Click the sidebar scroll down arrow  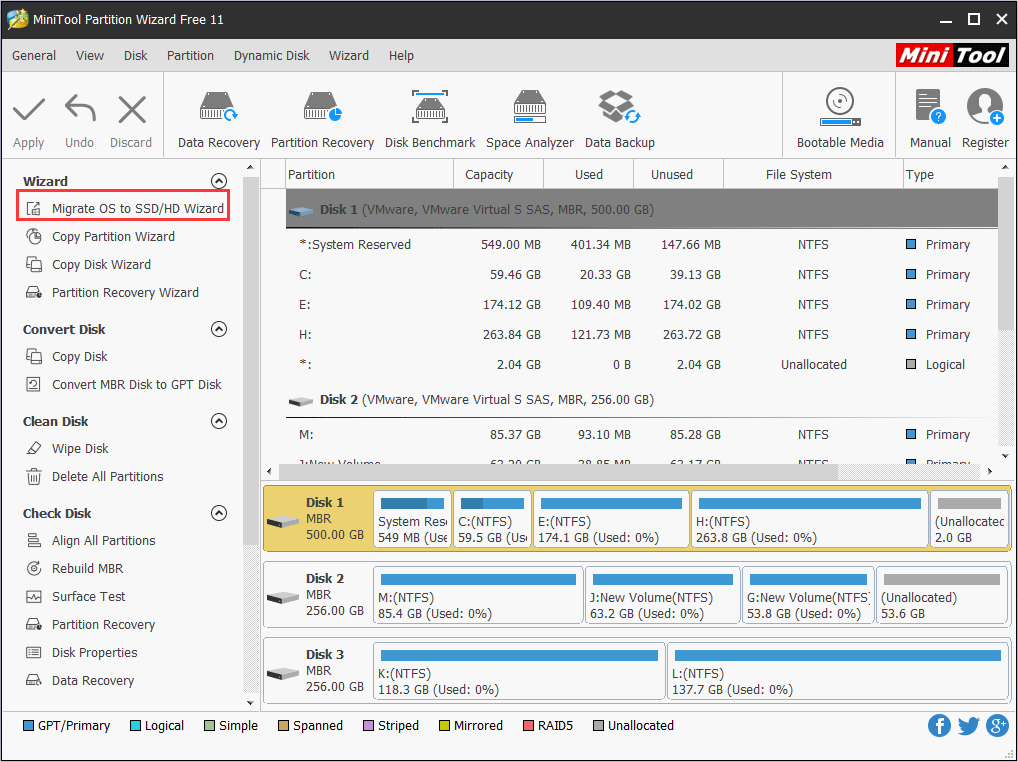pos(250,703)
